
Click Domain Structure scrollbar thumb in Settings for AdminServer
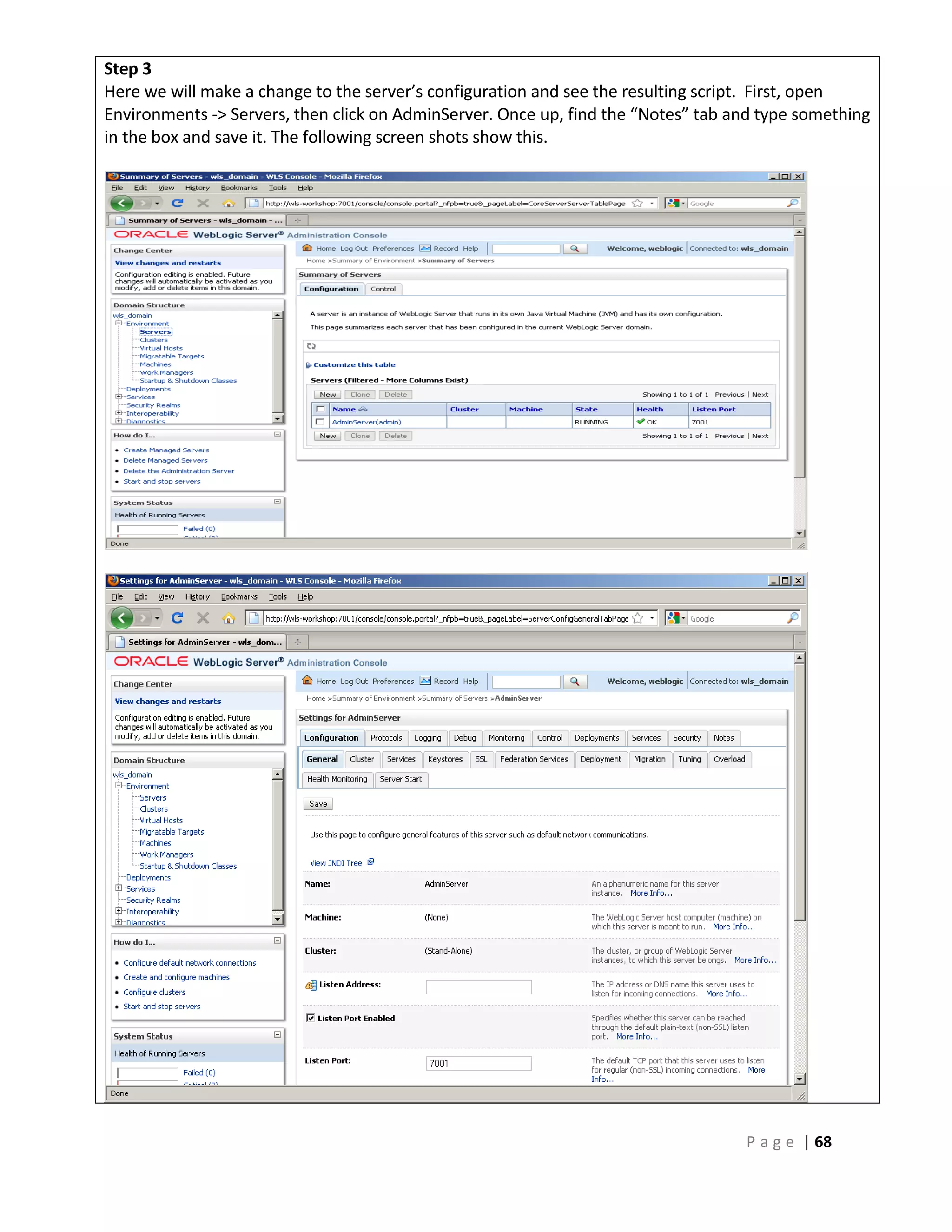coord(278,845)
